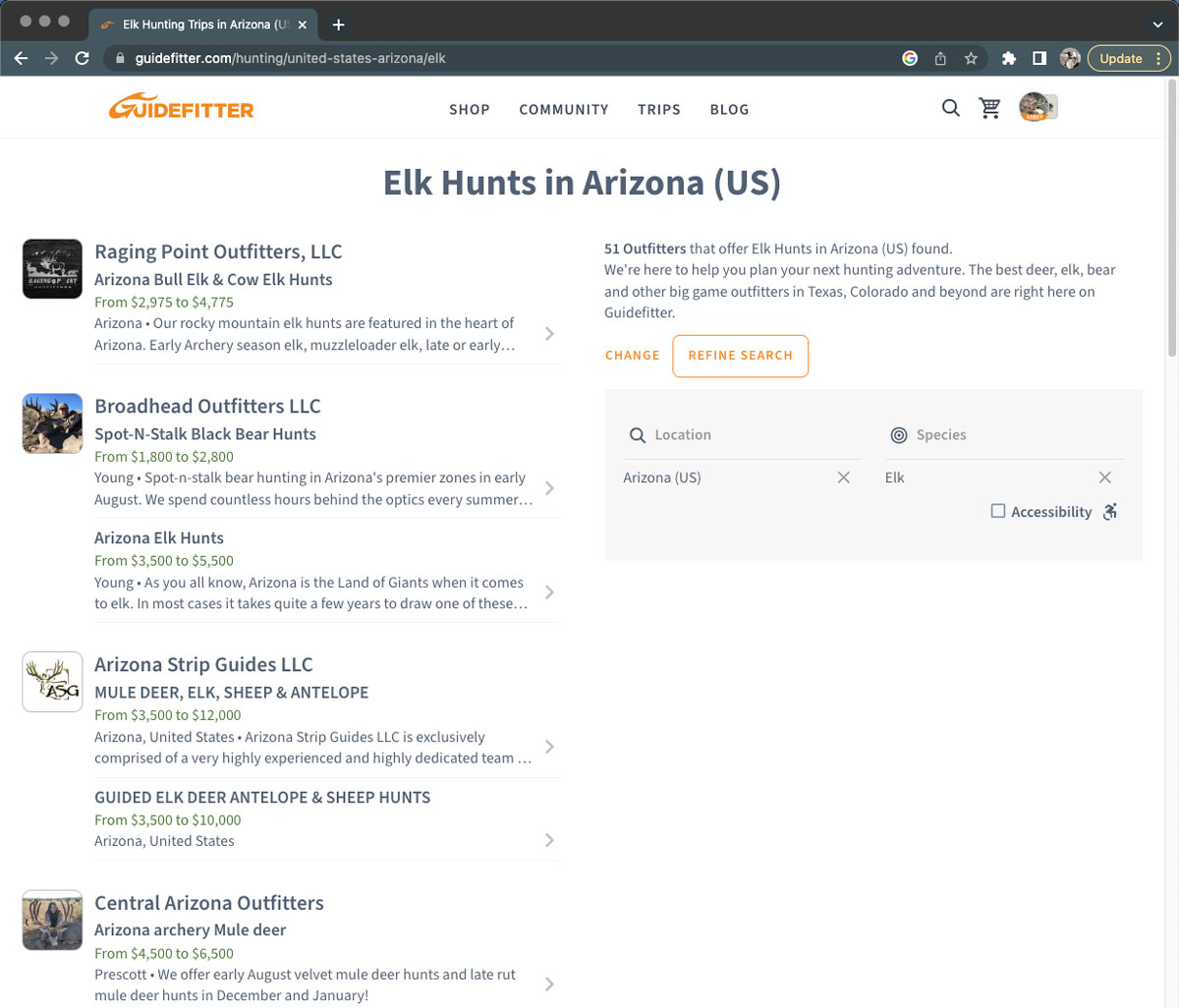Expand Arizona Elk Hunts listing chevron
This screenshot has height=1008, width=1179.
(x=549, y=592)
